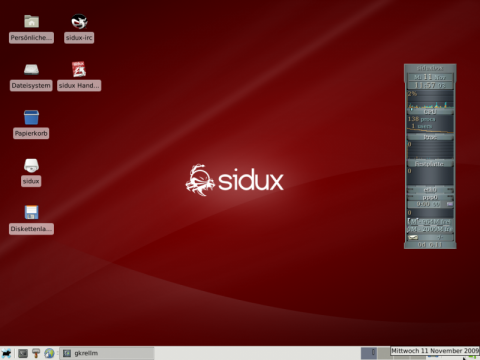Open the sidux start menu in taskbar
This screenshot has width=480, height=360.
click(x=6, y=353)
